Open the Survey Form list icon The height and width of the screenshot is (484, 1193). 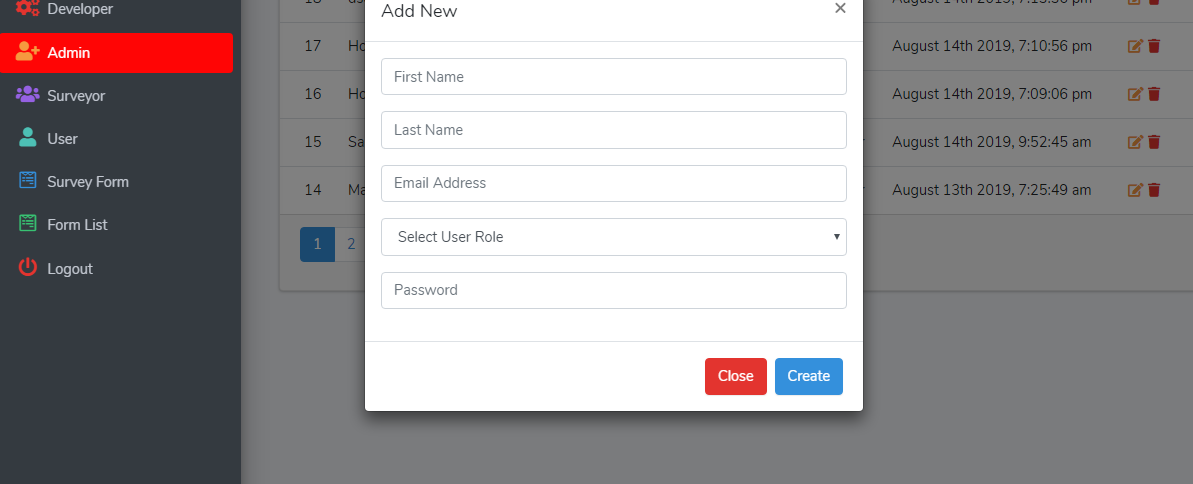pos(27,180)
